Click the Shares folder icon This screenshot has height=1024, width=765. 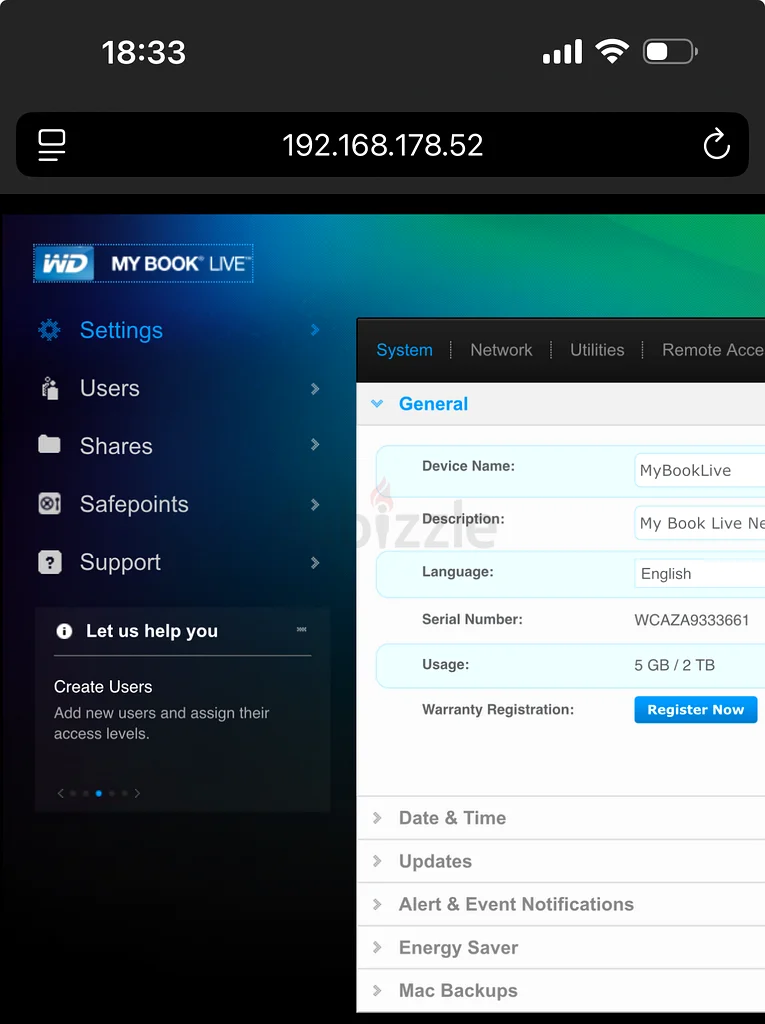49,445
